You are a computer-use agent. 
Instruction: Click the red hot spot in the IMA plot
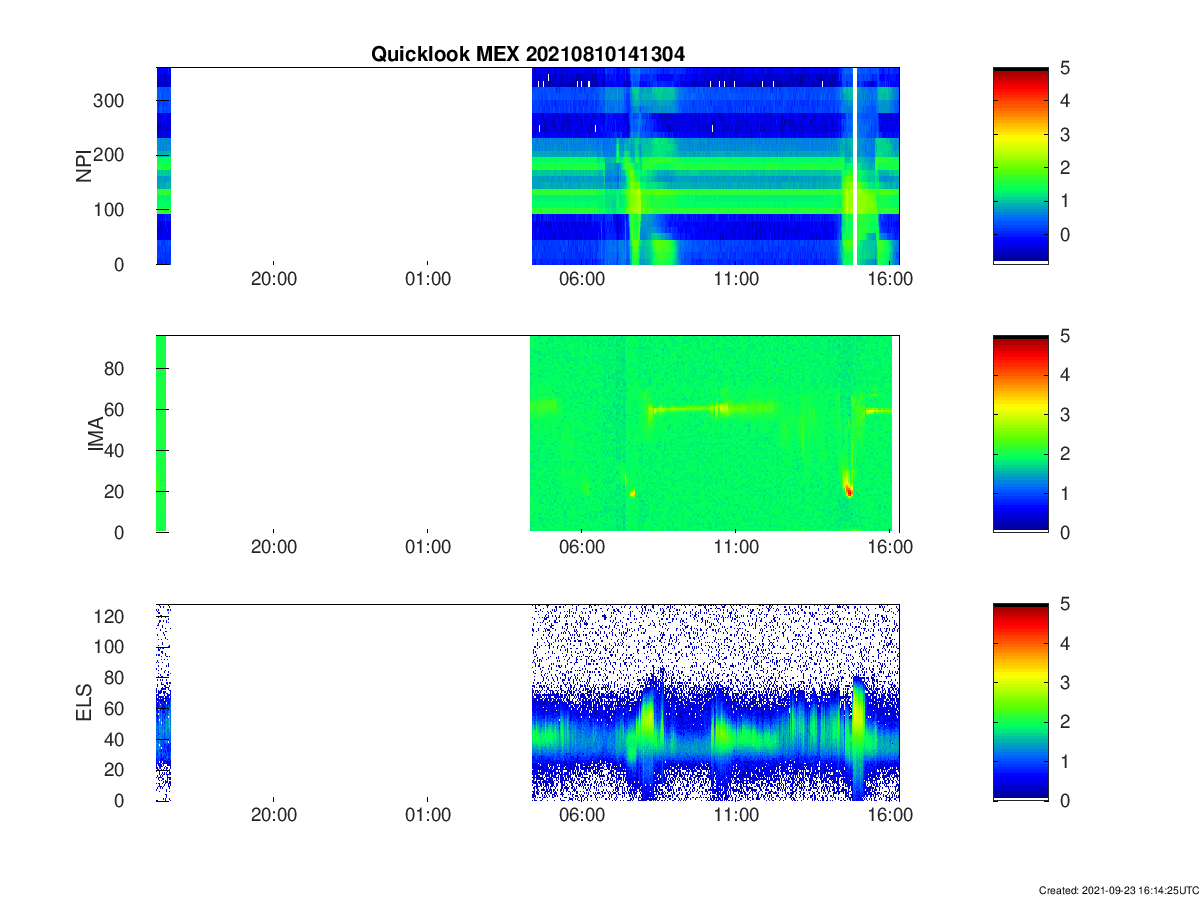(848, 489)
